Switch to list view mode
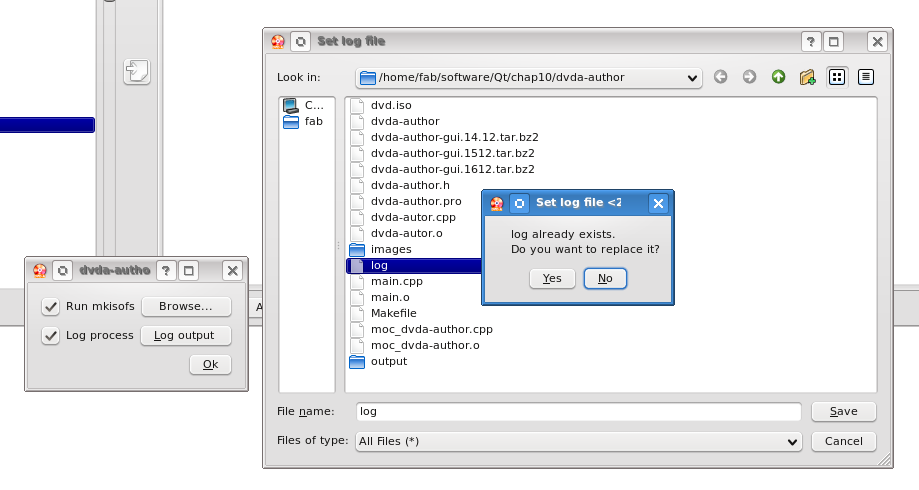 pyautogui.click(x=837, y=77)
